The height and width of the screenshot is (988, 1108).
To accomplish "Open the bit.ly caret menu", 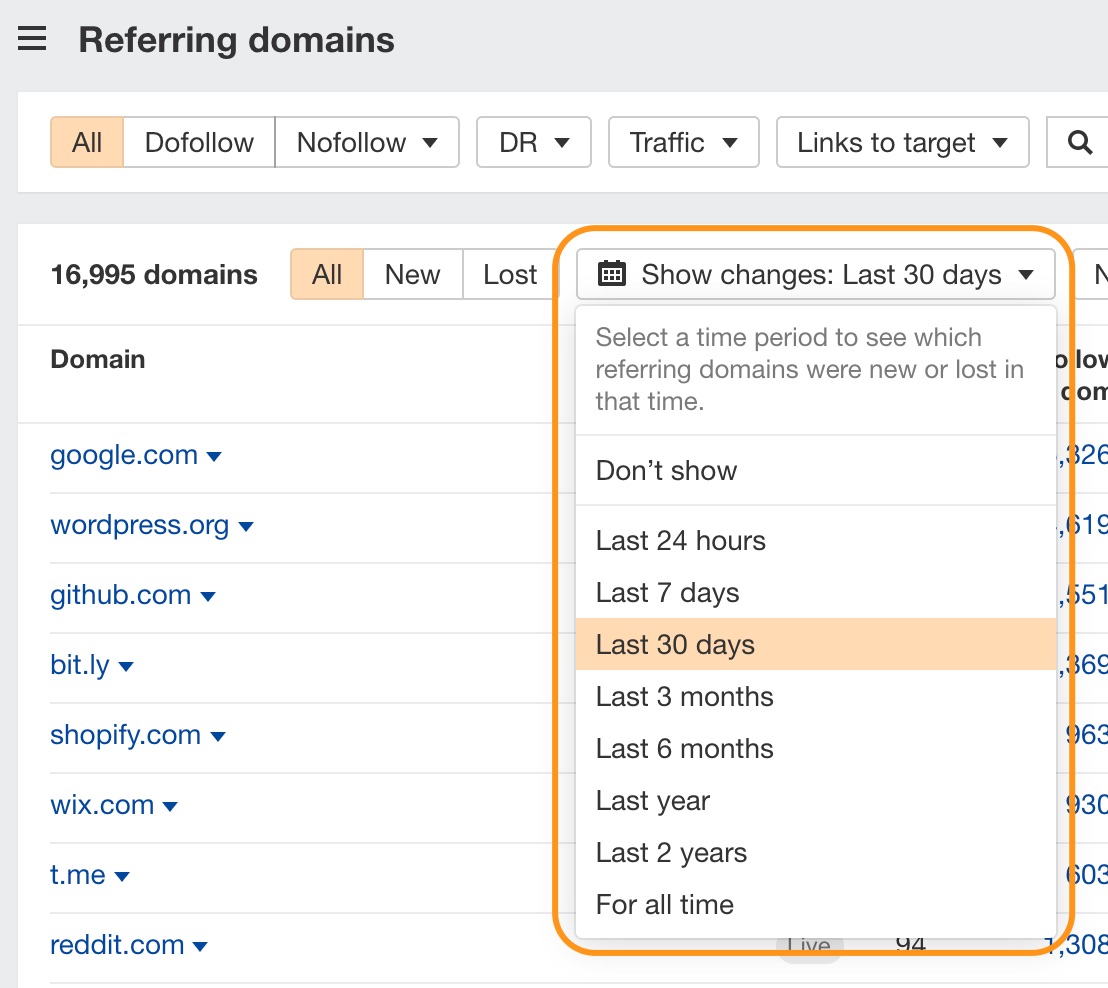I will pyautogui.click(x=126, y=667).
